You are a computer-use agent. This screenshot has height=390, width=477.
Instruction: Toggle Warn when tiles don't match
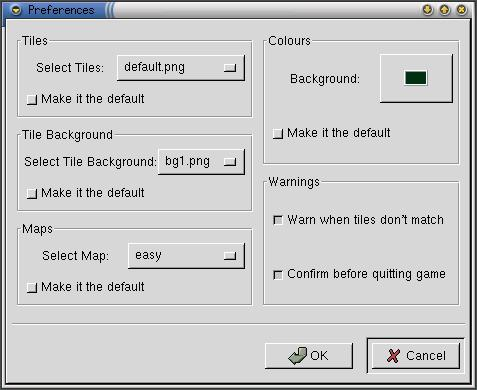278,220
